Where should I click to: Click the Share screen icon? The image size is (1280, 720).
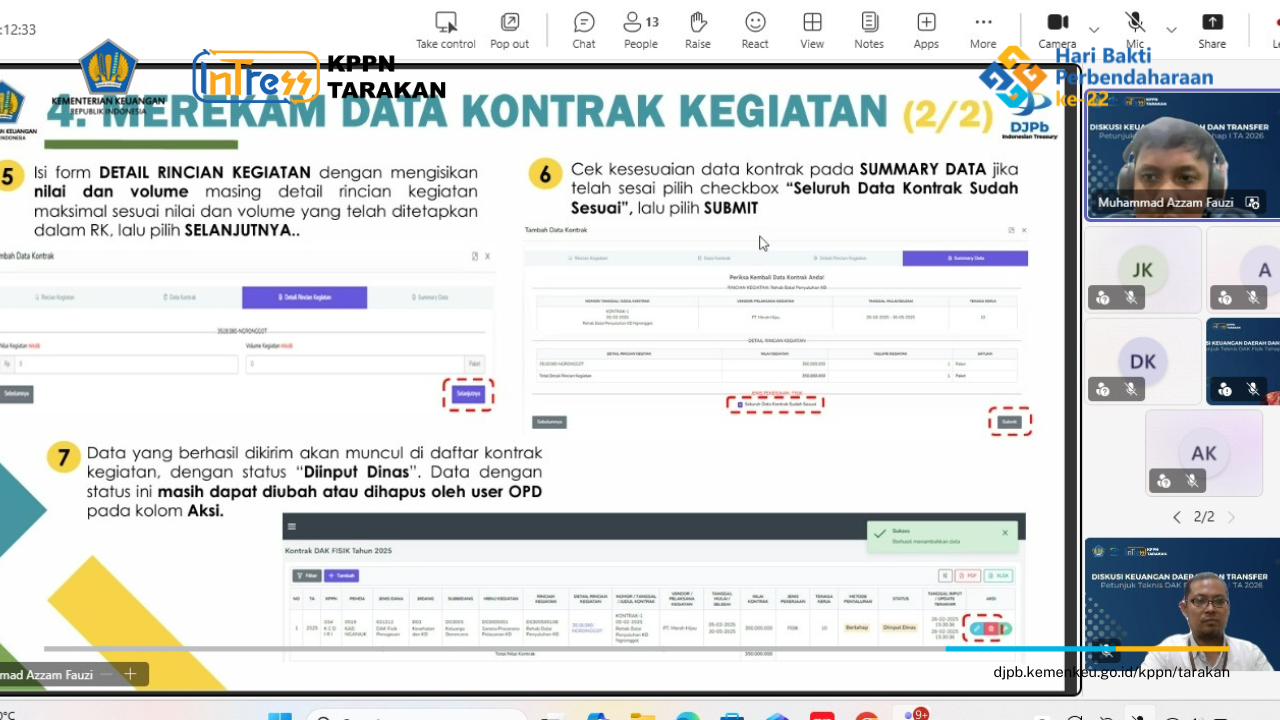point(1212,30)
